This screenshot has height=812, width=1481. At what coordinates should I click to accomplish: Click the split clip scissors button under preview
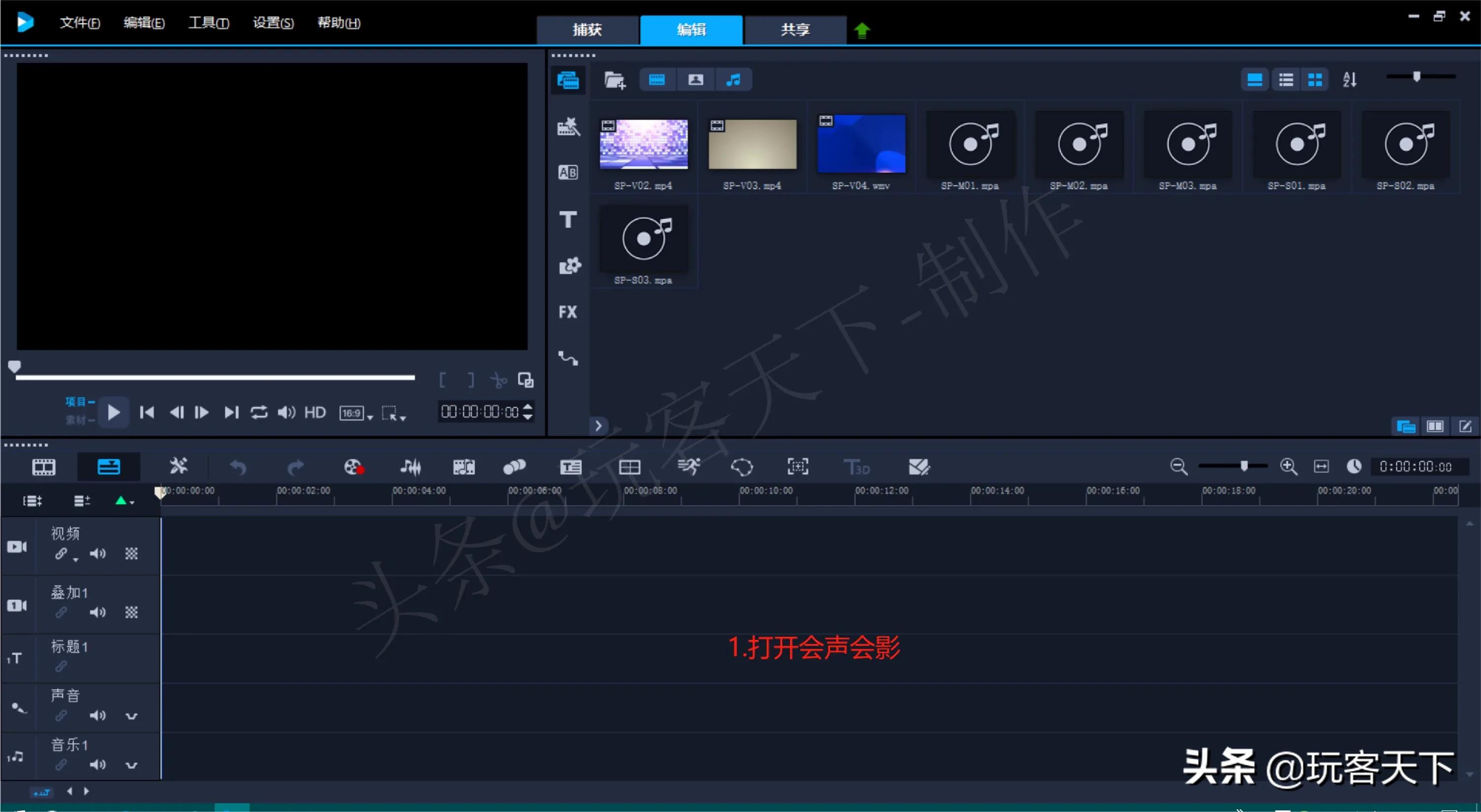[498, 380]
